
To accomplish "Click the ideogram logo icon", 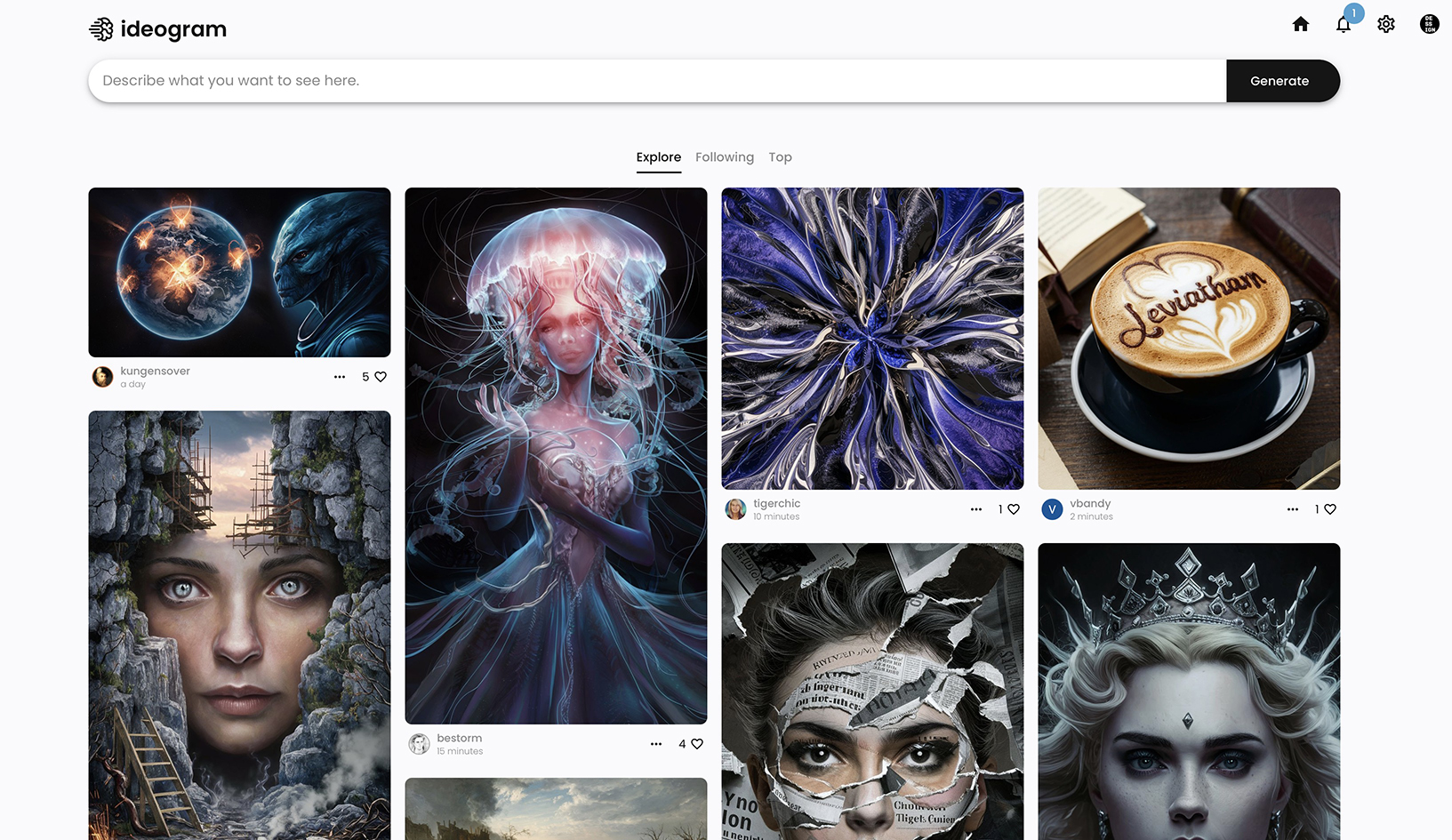I will (101, 29).
